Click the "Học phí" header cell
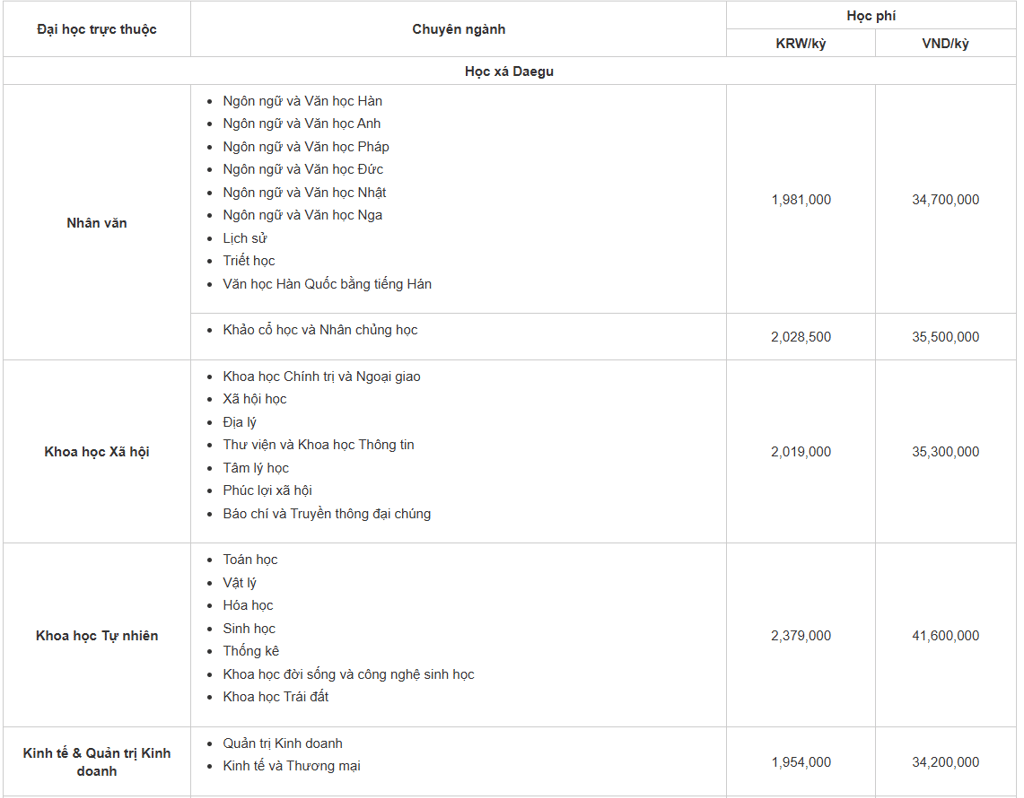The height and width of the screenshot is (798, 1024). point(871,16)
